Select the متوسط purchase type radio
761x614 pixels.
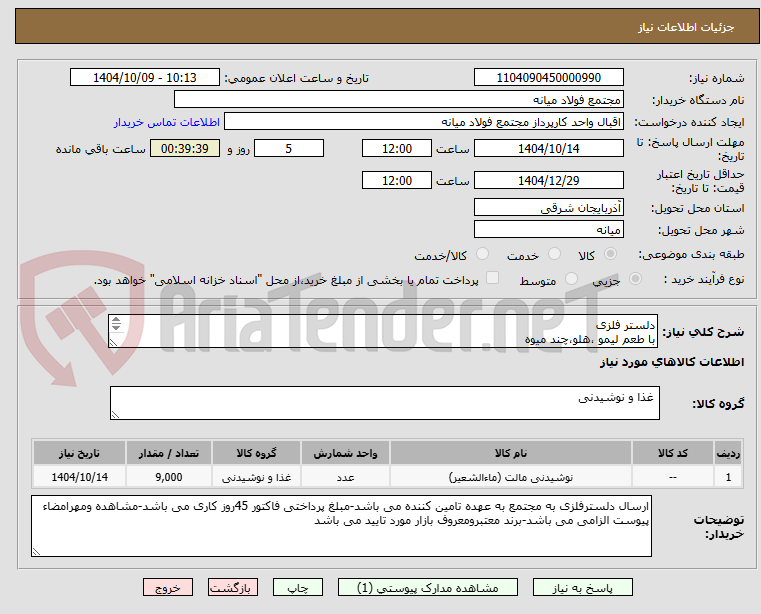571,279
